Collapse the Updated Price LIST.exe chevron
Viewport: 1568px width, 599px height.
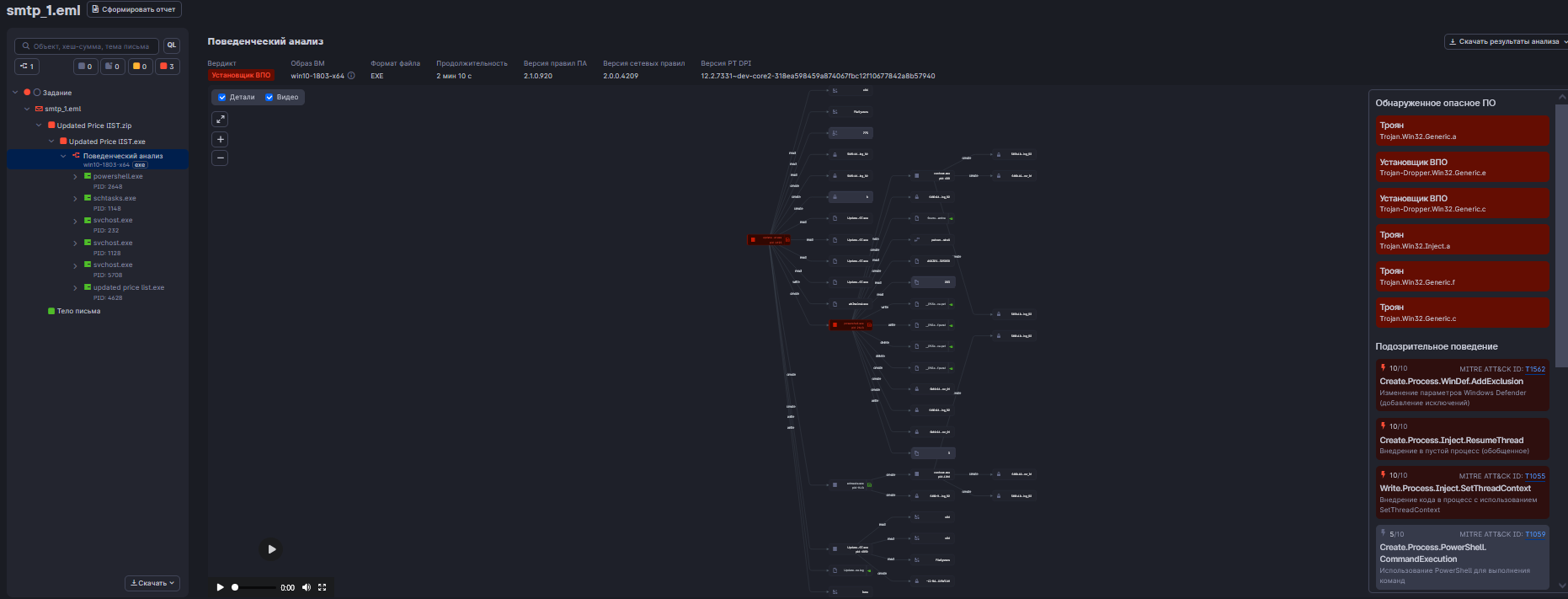[51, 142]
